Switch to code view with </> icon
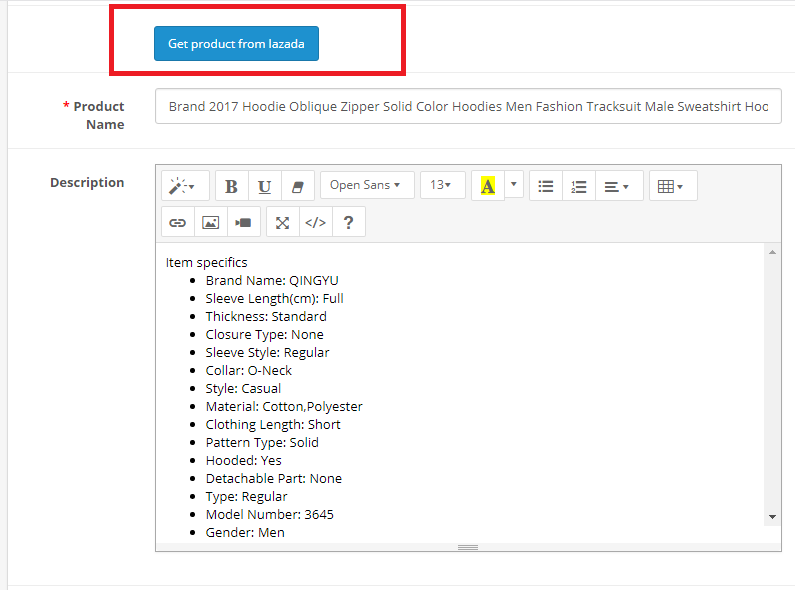 tap(315, 222)
